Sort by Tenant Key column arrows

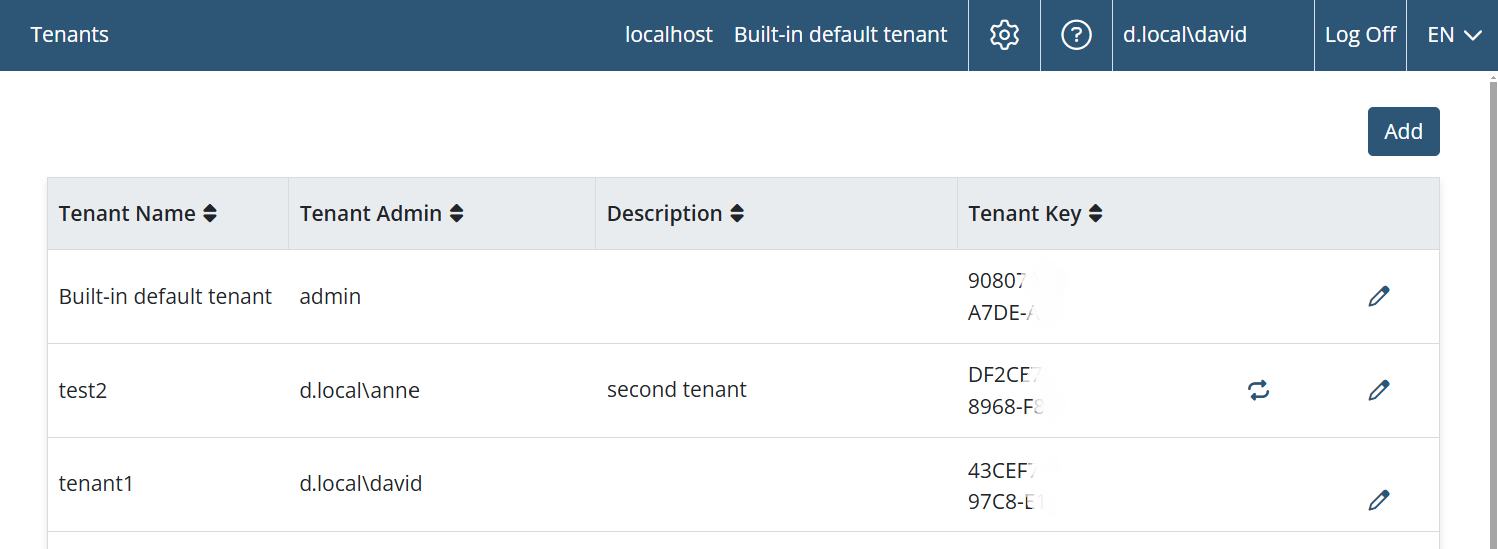(x=1095, y=213)
